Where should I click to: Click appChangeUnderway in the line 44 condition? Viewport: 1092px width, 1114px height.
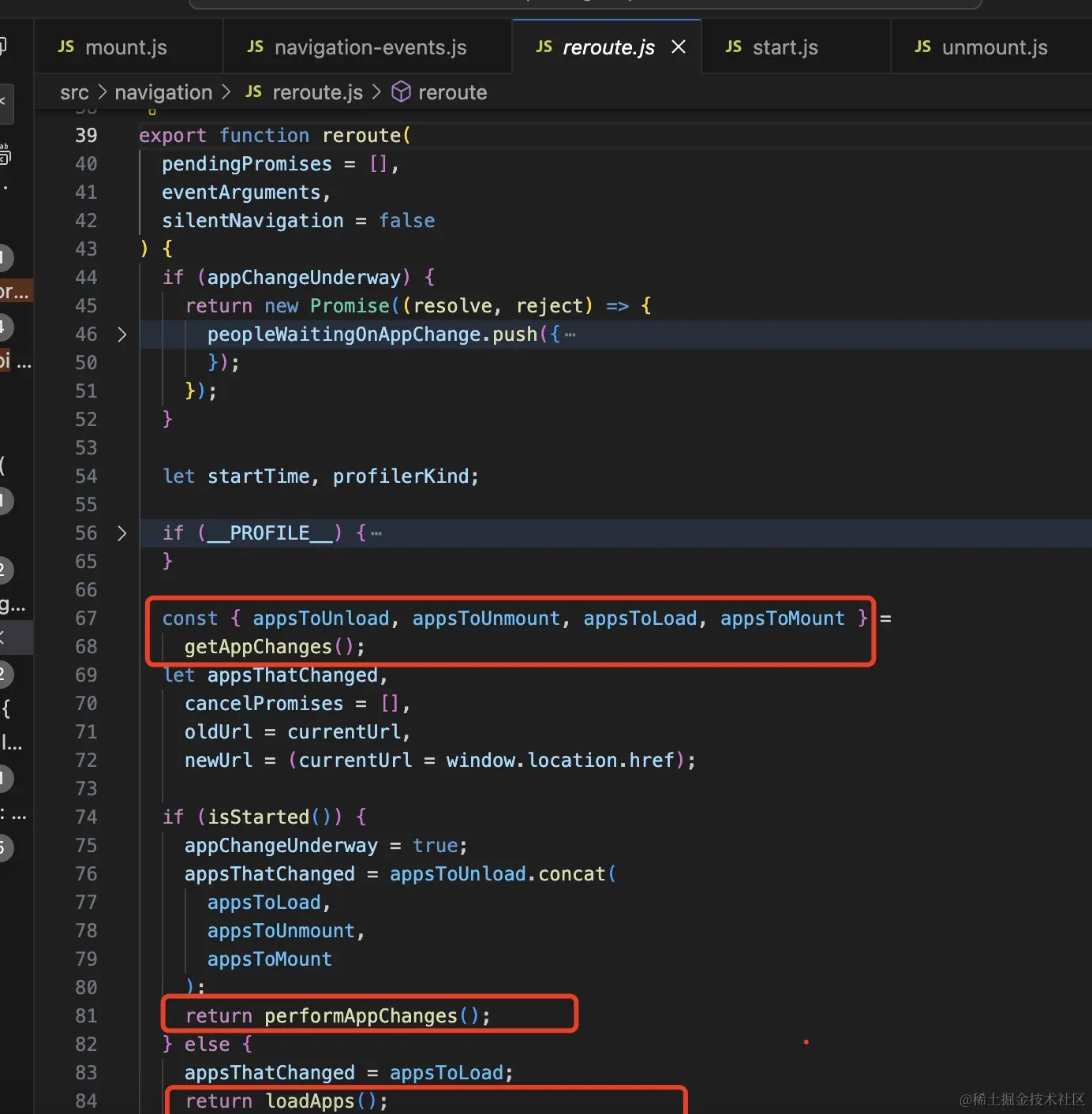click(305, 278)
